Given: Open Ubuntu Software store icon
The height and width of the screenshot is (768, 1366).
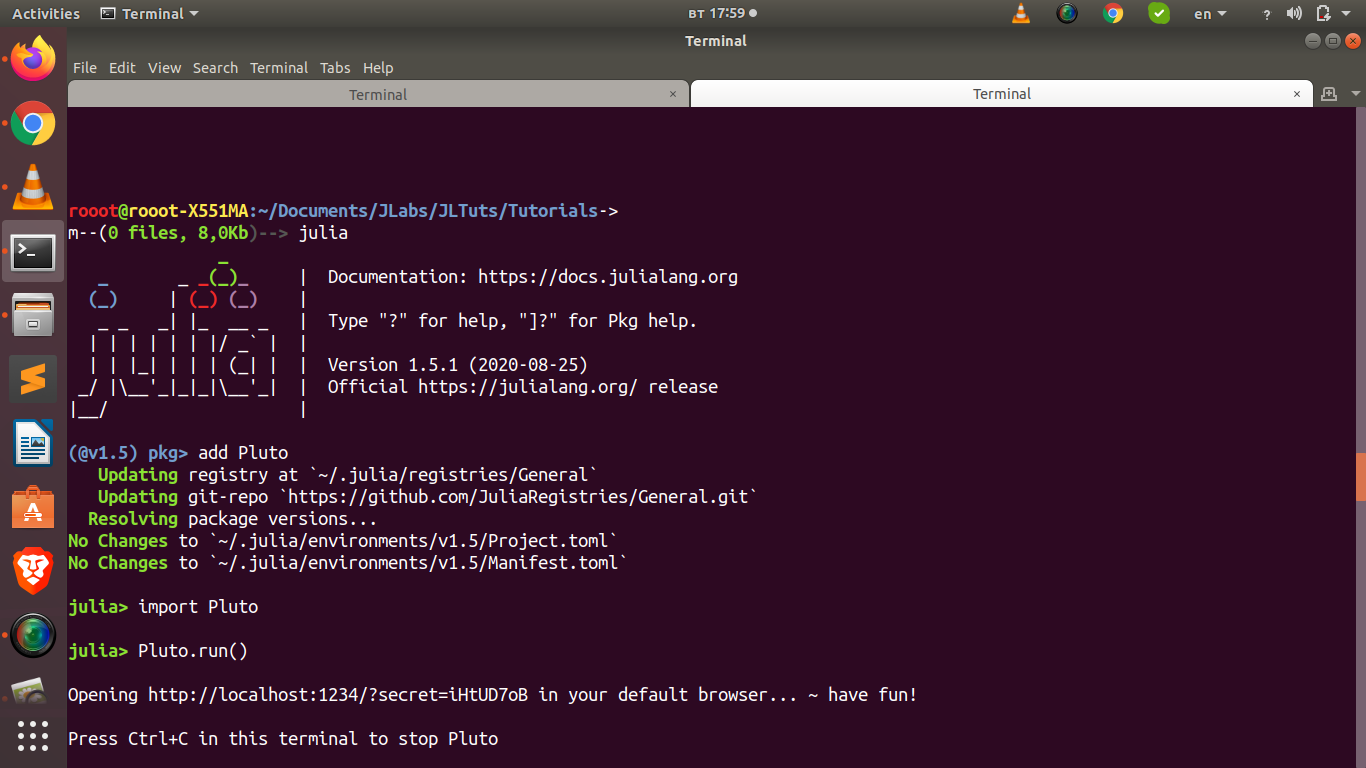Looking at the screenshot, I should (33, 507).
